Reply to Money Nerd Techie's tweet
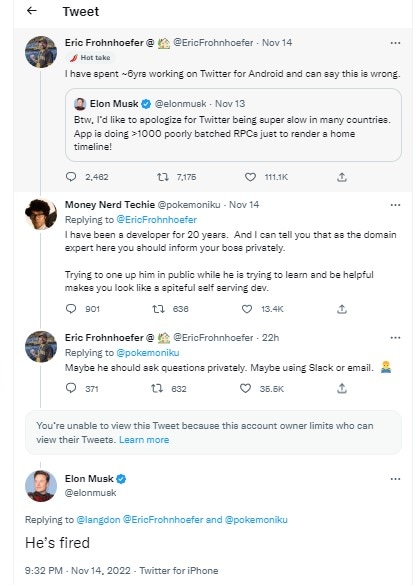The width and height of the screenshot is (416, 585). click(71, 309)
